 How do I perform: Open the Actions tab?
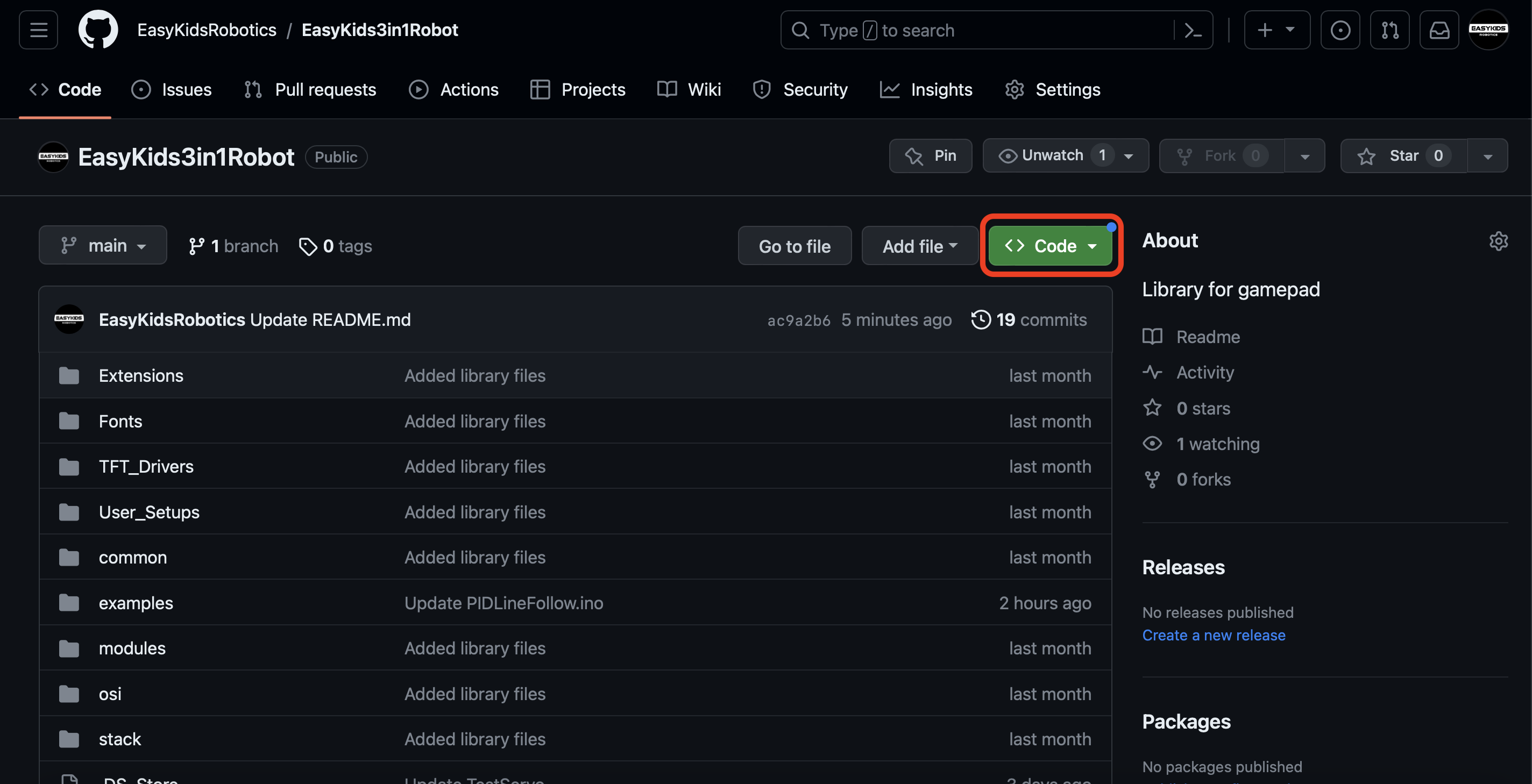pyautogui.click(x=454, y=90)
